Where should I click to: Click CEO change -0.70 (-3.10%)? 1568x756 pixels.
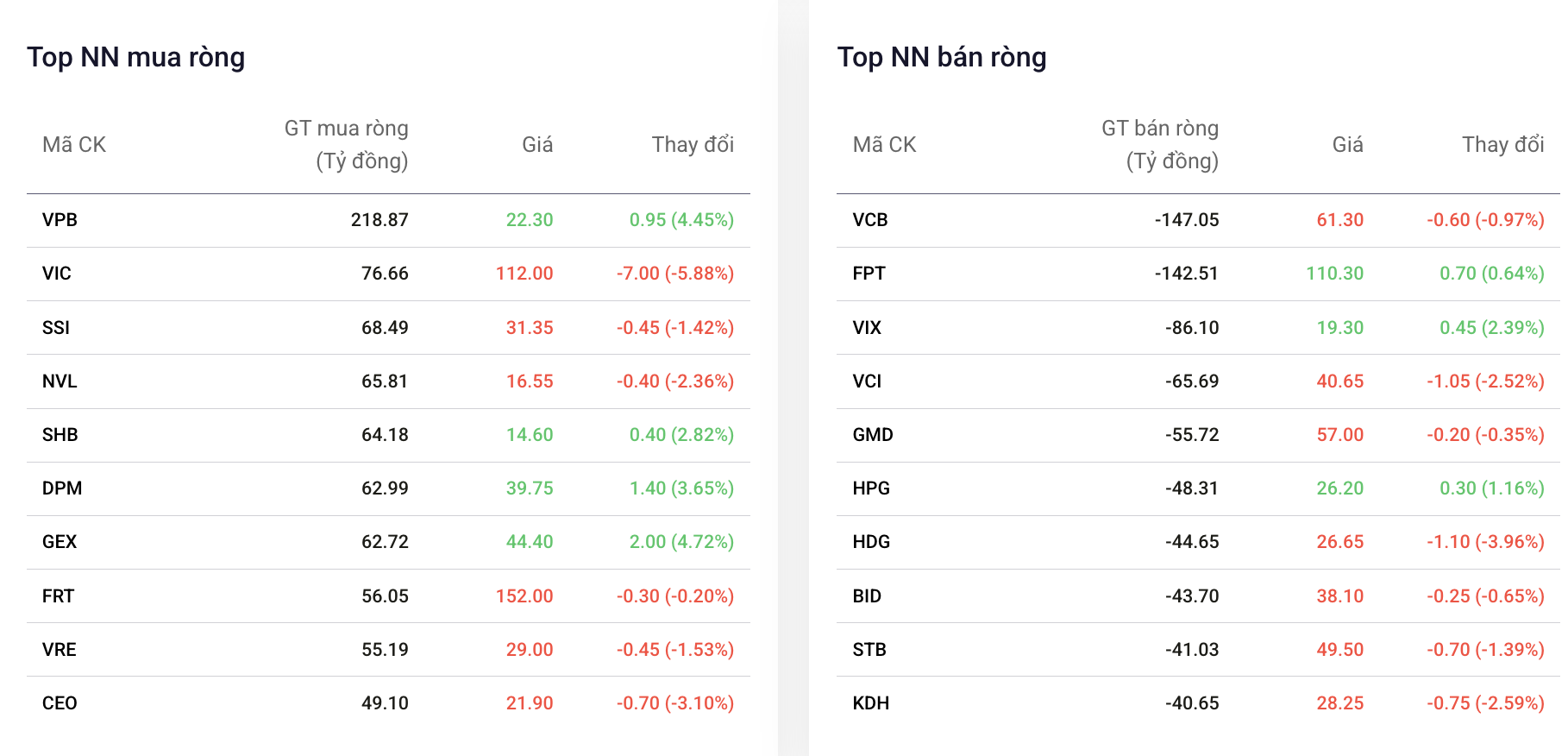click(675, 703)
